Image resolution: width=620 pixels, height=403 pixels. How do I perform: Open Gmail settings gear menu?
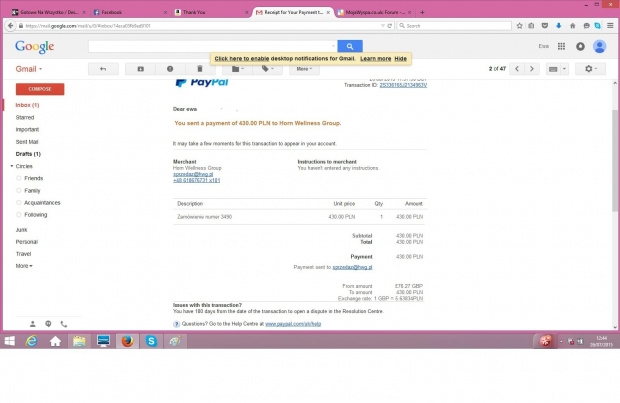click(x=591, y=69)
